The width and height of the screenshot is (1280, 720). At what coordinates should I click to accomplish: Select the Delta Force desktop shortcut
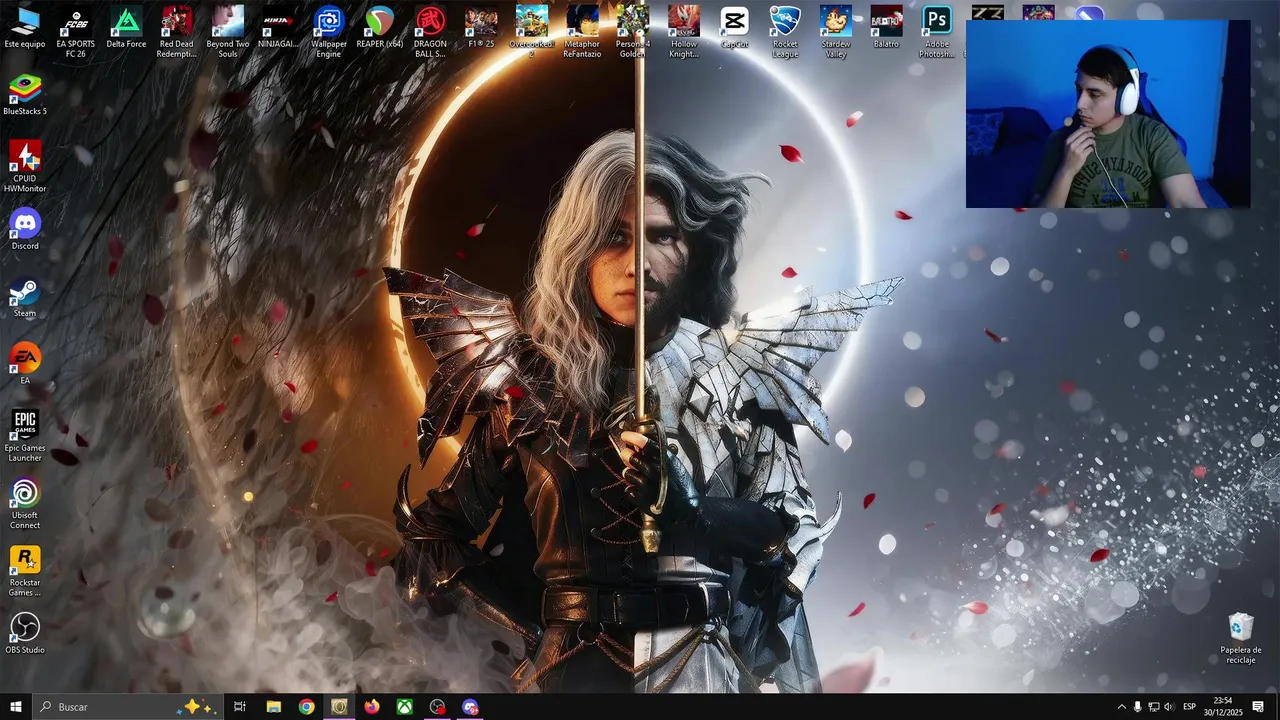tap(126, 28)
